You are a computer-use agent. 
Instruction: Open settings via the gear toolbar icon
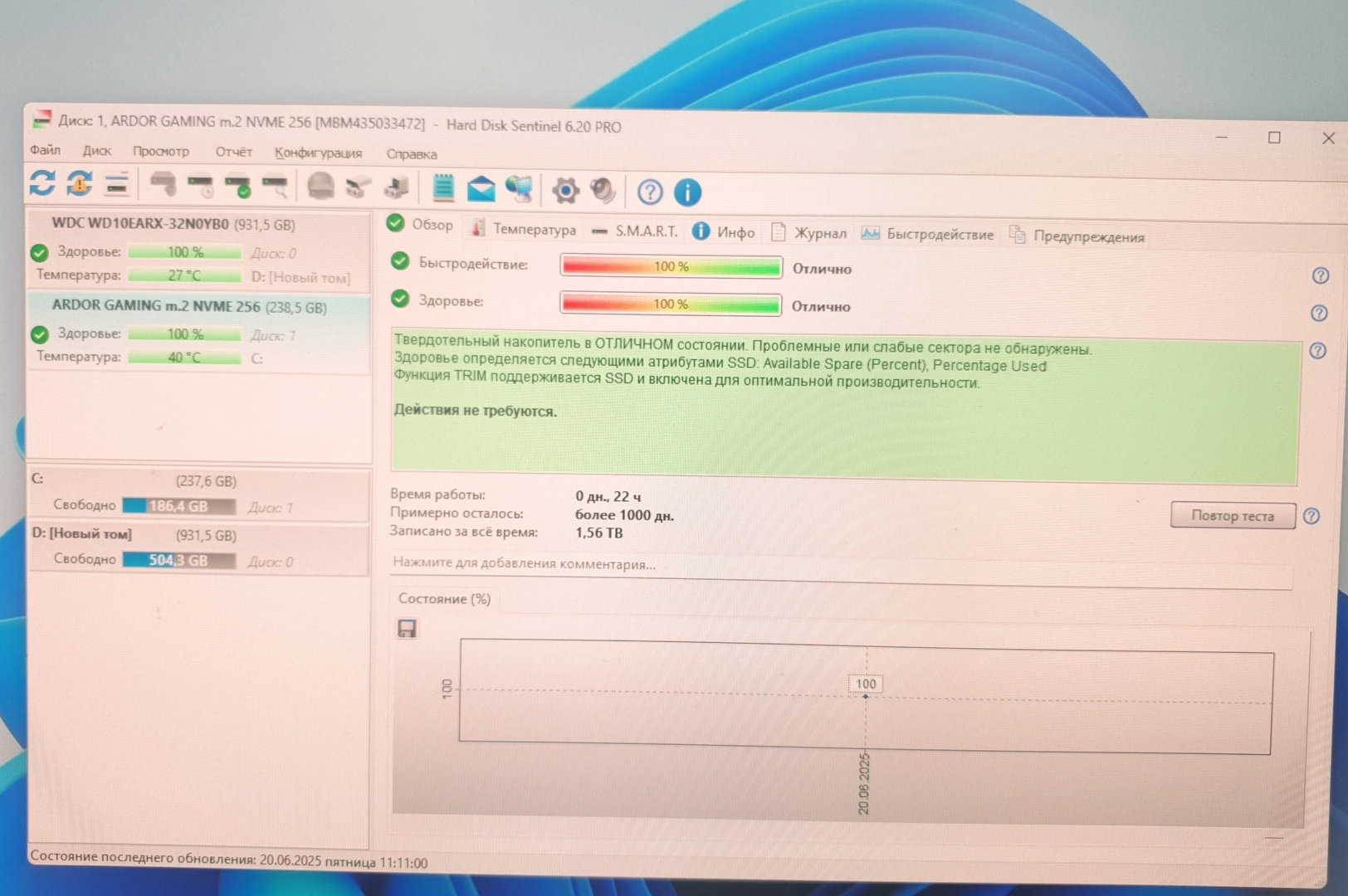[565, 191]
